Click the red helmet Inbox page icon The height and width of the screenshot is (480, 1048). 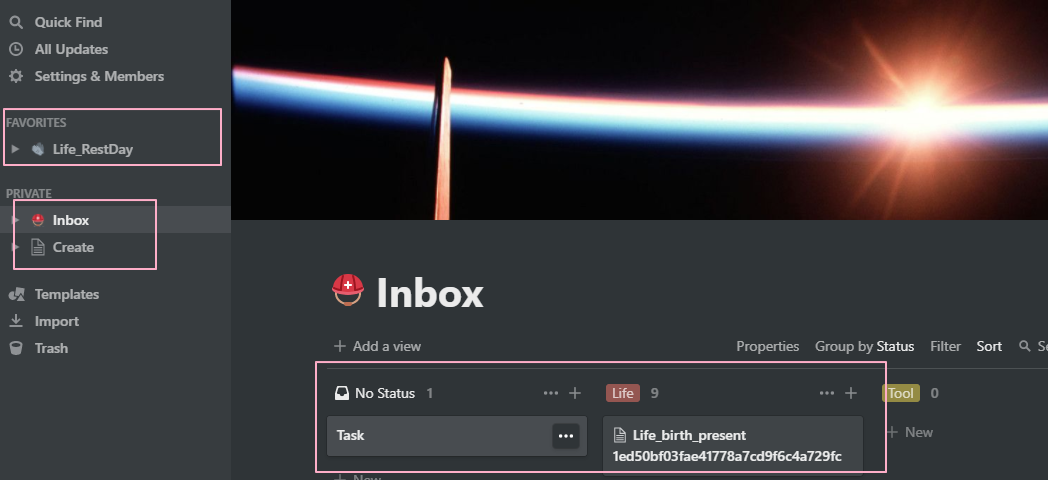pos(348,291)
